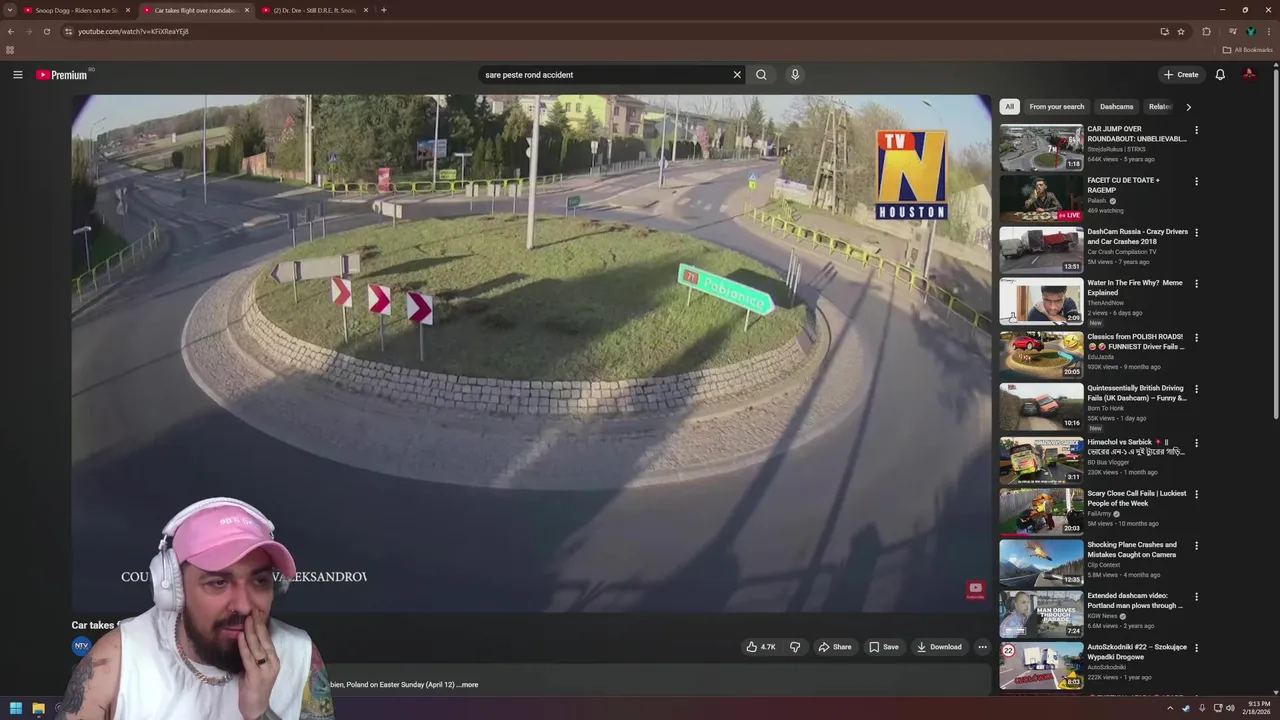Open the YouTube hamburger guide menu
Viewport: 1280px width, 720px height.
point(17,74)
